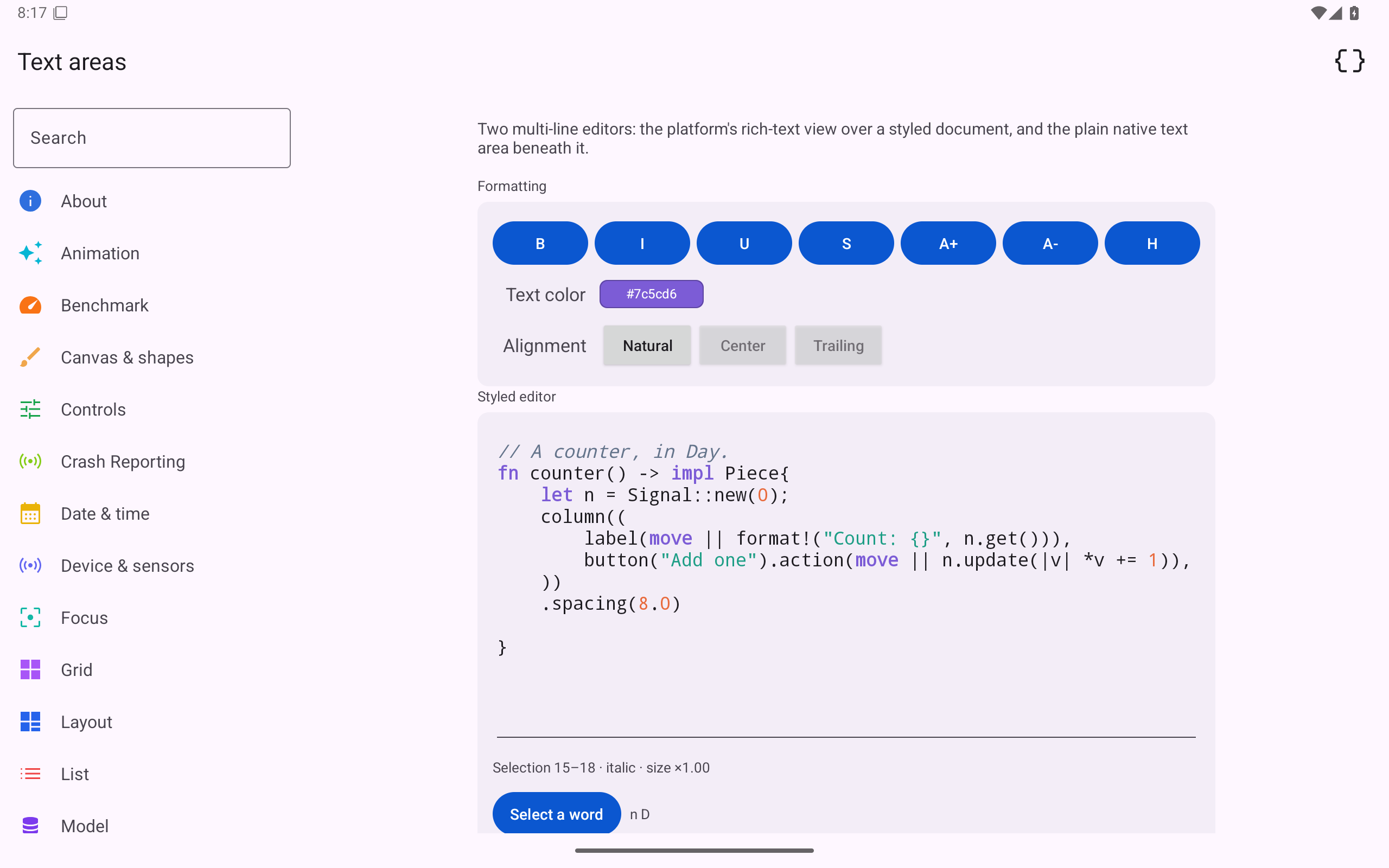Open Date & time page

click(152, 513)
